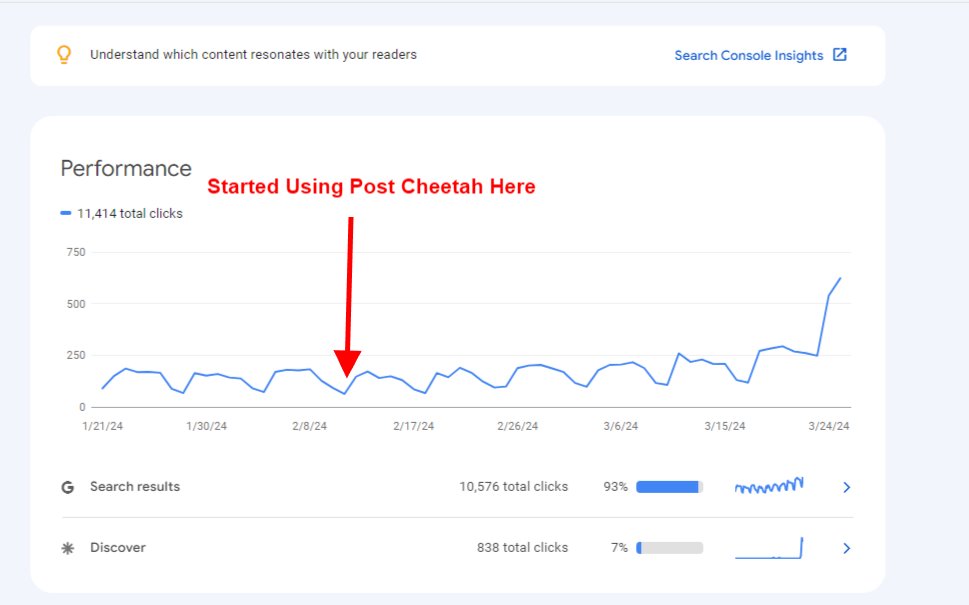Click the 500 y-axis value
The image size is (969, 605).
(x=76, y=304)
